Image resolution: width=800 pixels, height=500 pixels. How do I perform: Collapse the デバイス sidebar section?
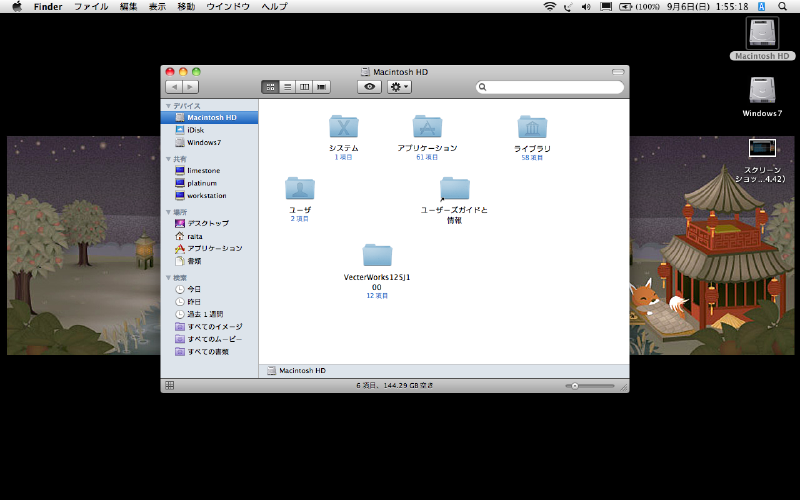[x=168, y=106]
